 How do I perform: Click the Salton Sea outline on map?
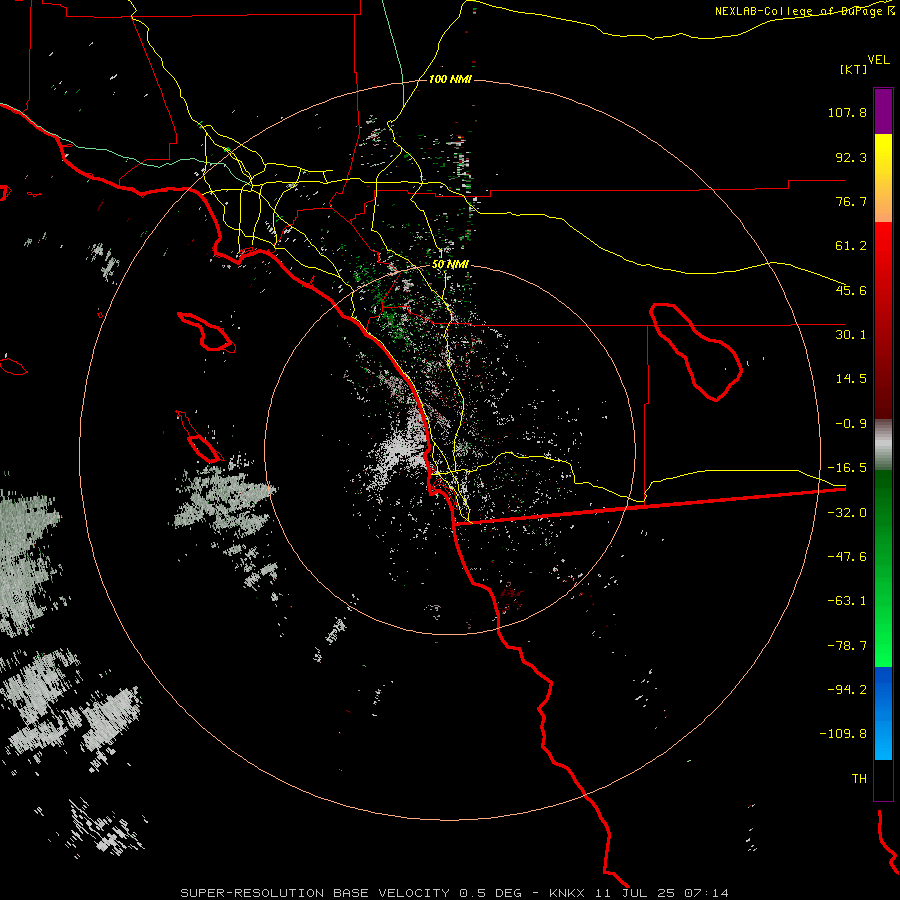[696, 351]
